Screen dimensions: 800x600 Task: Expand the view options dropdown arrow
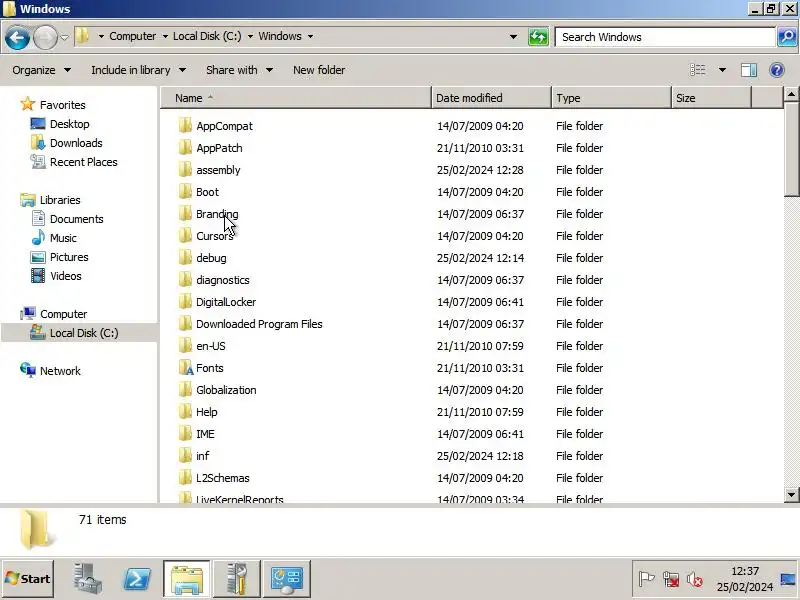click(x=722, y=70)
